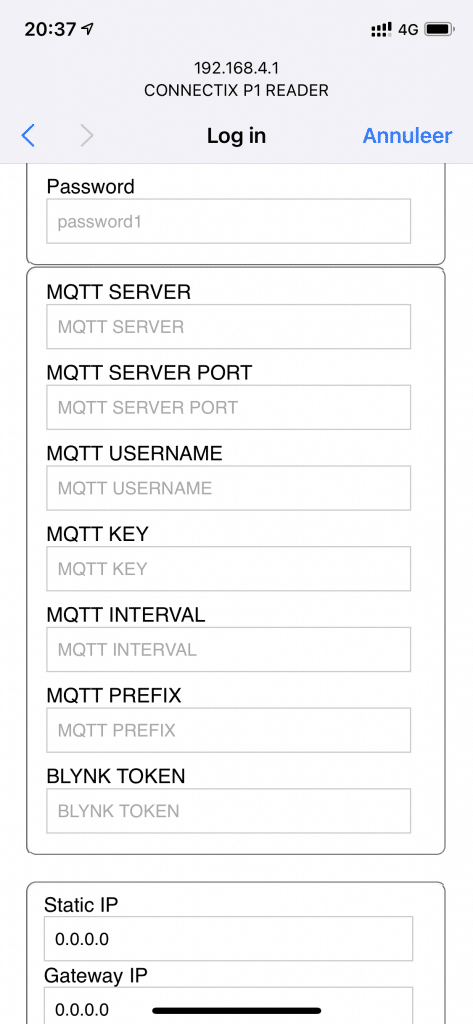473x1024 pixels.
Task: Select the MQTT INTERVAL field
Action: (229, 650)
